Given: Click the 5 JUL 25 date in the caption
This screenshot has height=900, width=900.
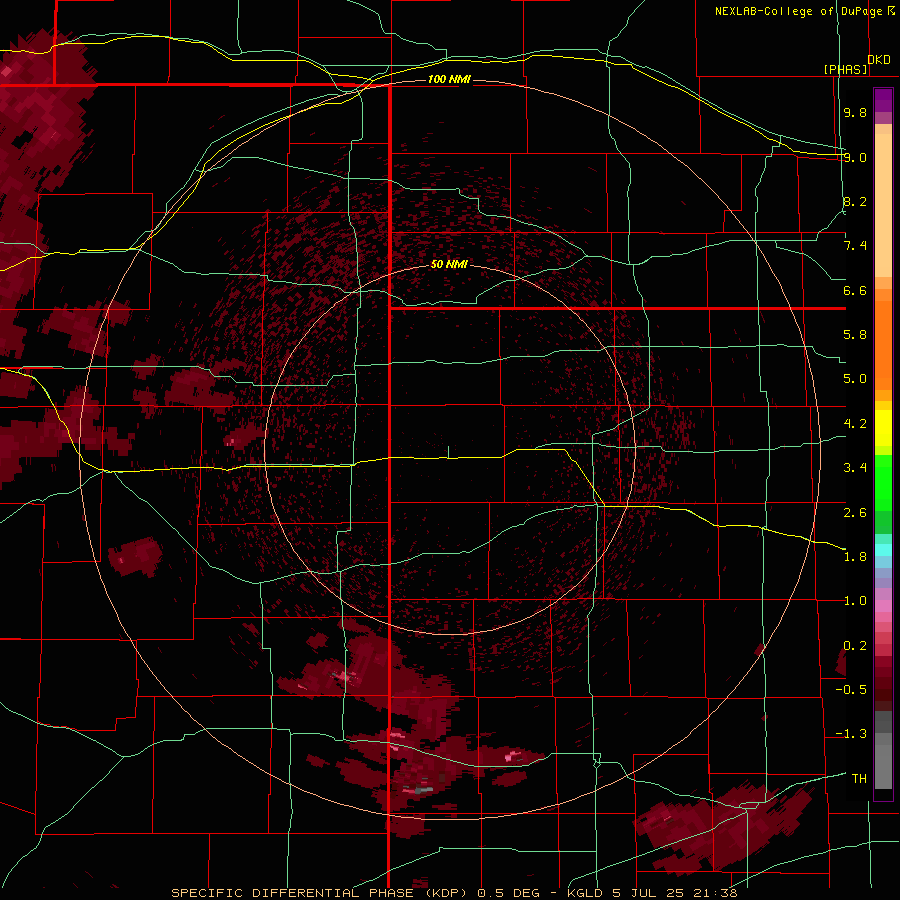Looking at the screenshot, I should [650, 893].
